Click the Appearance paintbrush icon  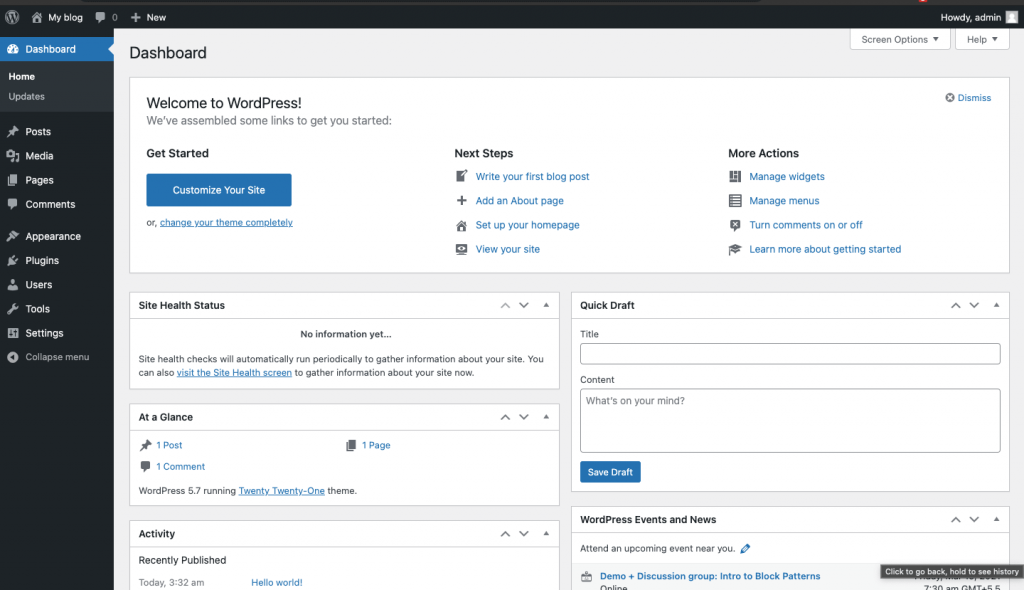(12, 236)
